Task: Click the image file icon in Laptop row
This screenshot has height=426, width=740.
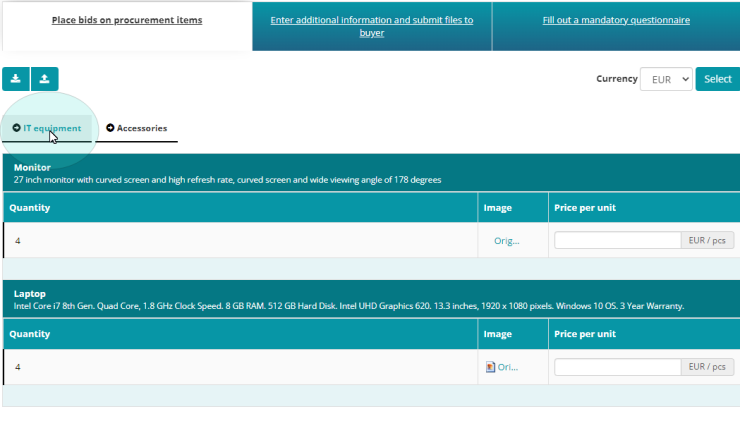Action: tap(490, 367)
